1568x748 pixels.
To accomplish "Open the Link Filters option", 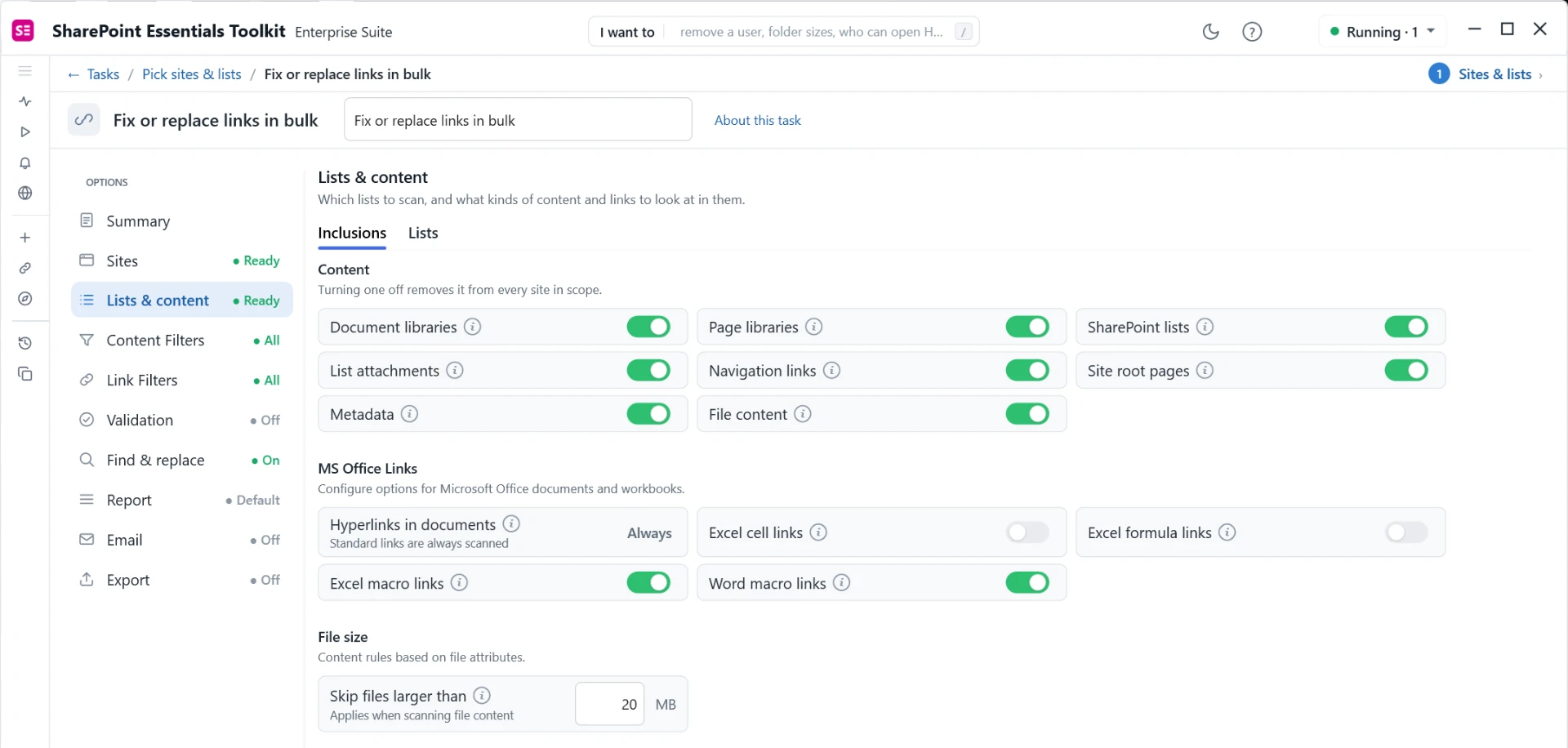I will point(181,381).
